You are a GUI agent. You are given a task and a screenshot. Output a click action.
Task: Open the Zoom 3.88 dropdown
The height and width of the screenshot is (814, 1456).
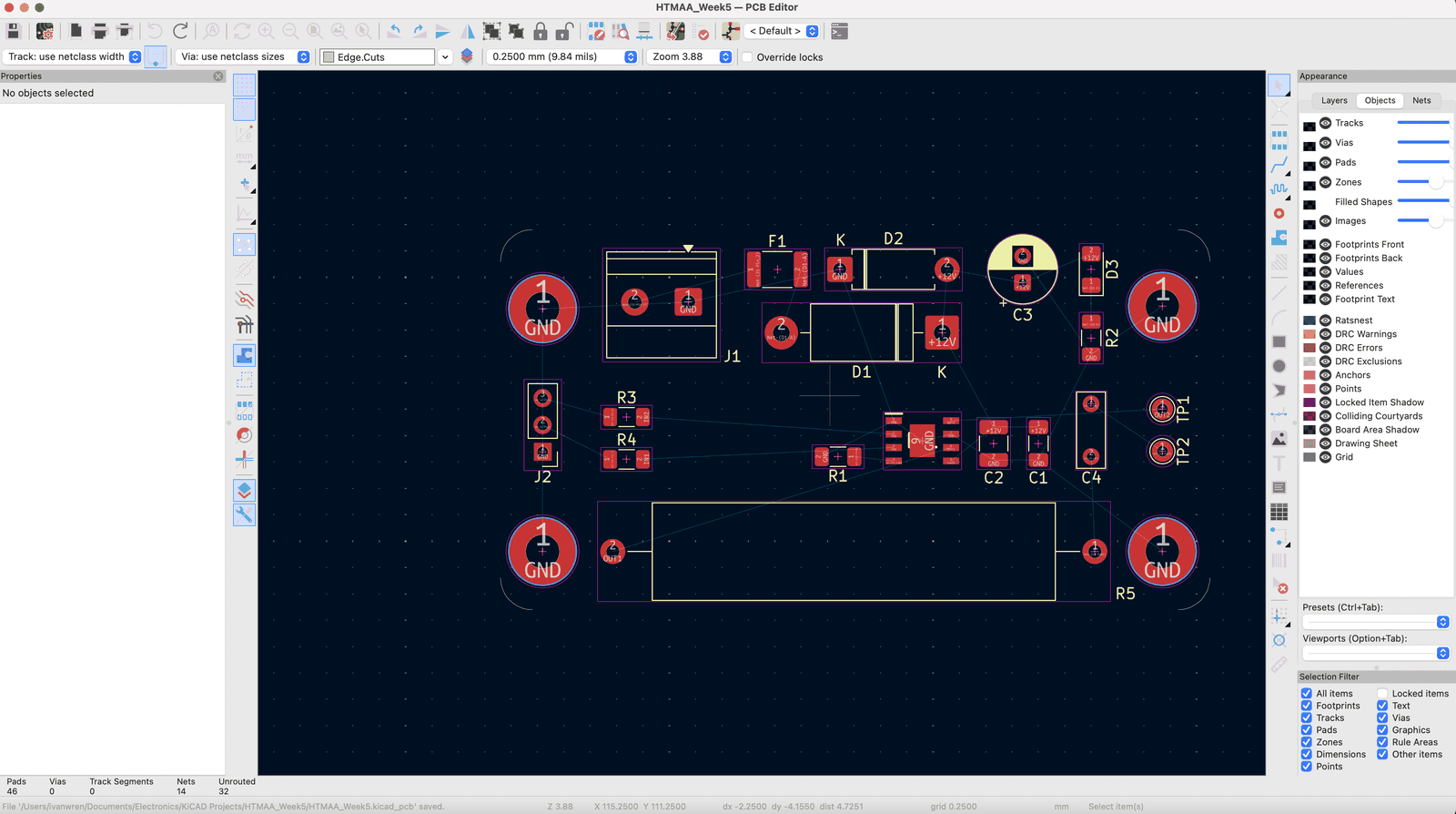690,56
